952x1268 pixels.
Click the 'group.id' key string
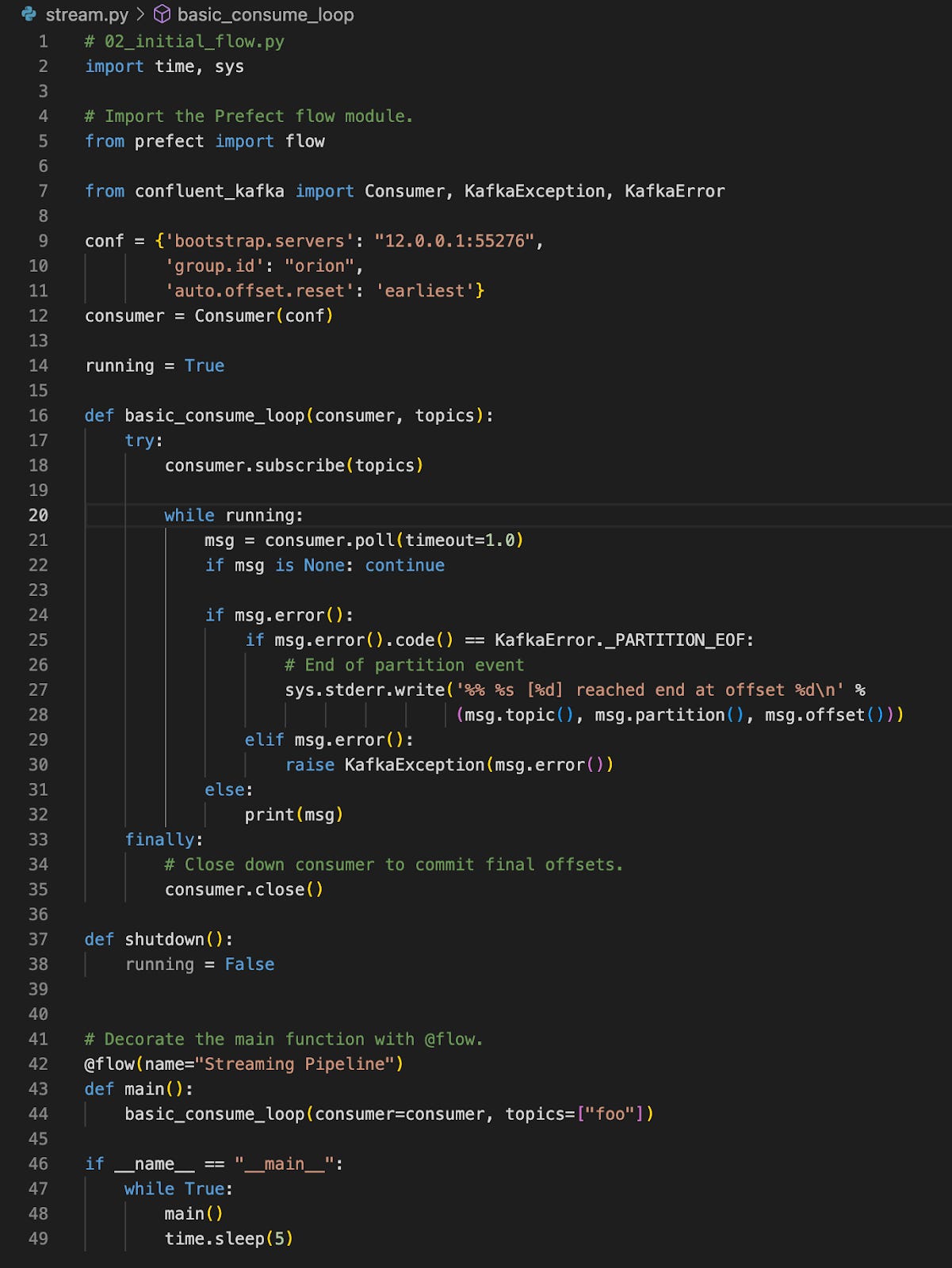click(214, 265)
